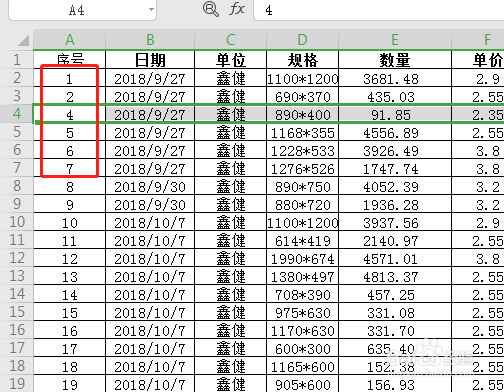Click serial number cell 8
The image size is (504, 392).
(69, 186)
